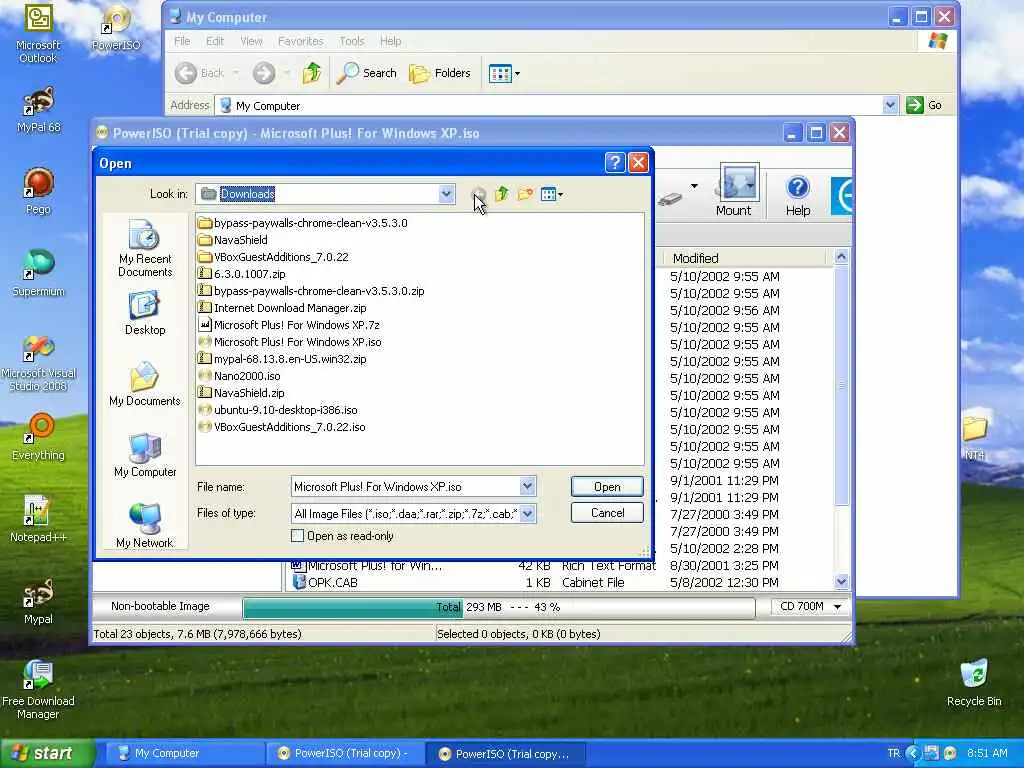Image resolution: width=1024 pixels, height=768 pixels.
Task: Click the Modified column header
Action: [x=744, y=258]
